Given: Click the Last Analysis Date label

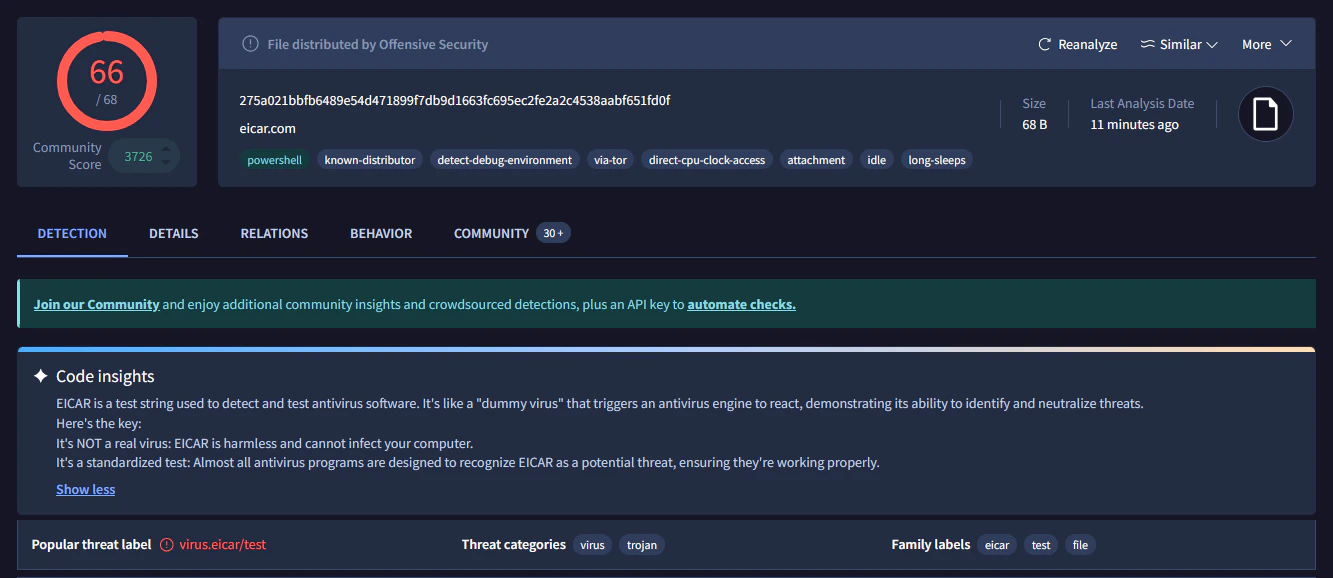Looking at the screenshot, I should point(1142,104).
